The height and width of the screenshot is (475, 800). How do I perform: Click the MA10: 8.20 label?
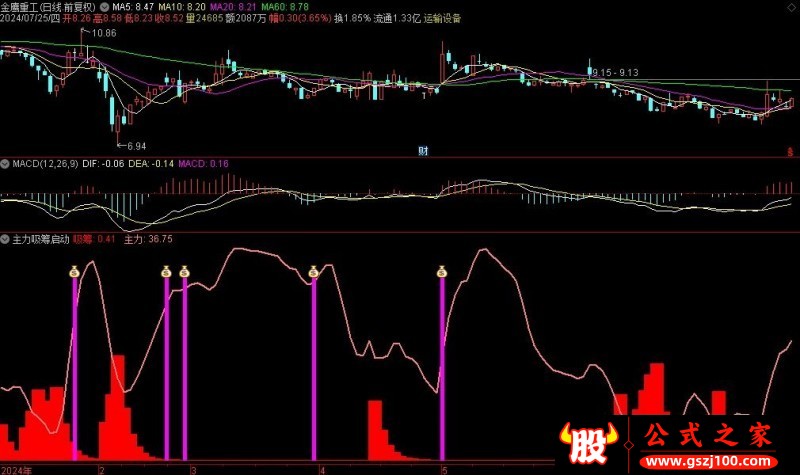point(182,7)
